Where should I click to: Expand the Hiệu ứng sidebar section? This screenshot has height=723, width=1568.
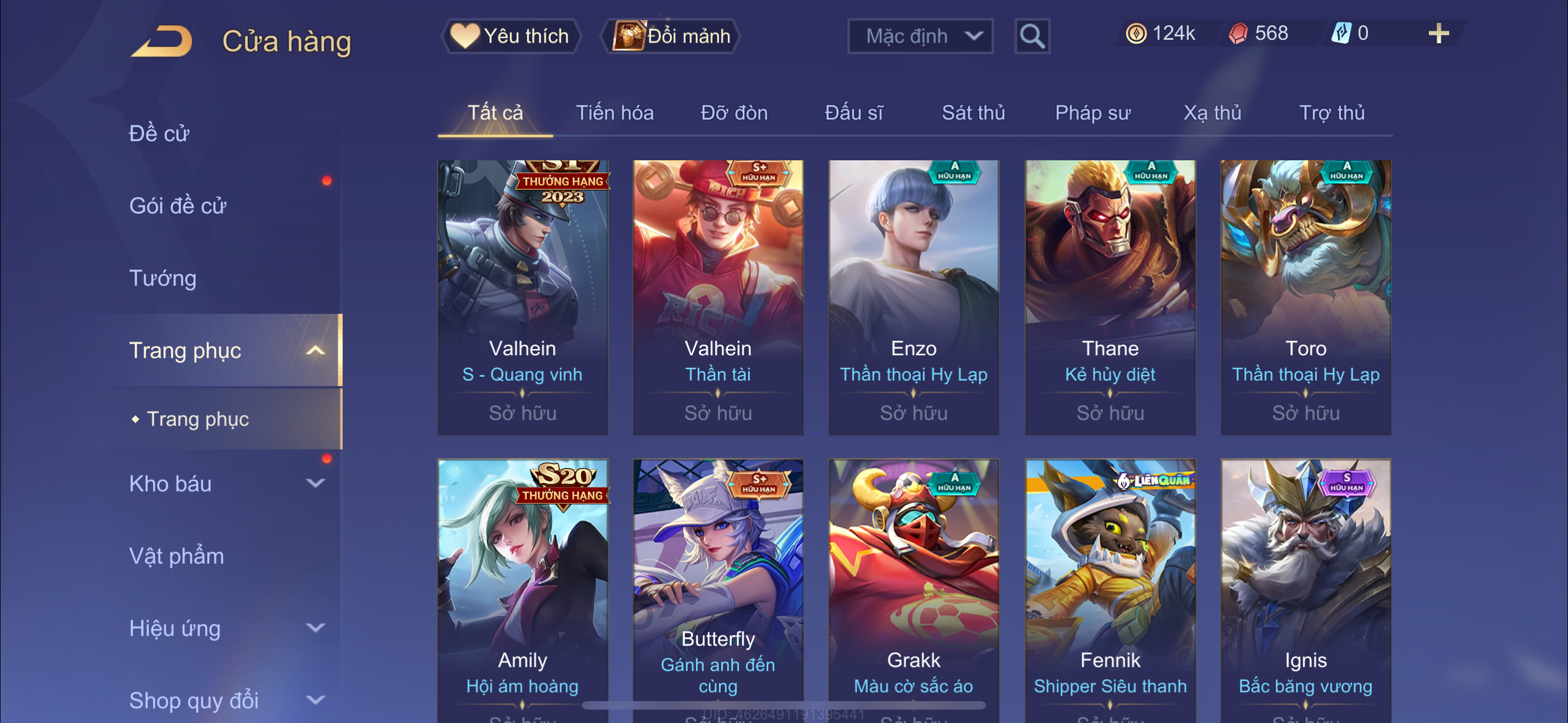(x=315, y=628)
